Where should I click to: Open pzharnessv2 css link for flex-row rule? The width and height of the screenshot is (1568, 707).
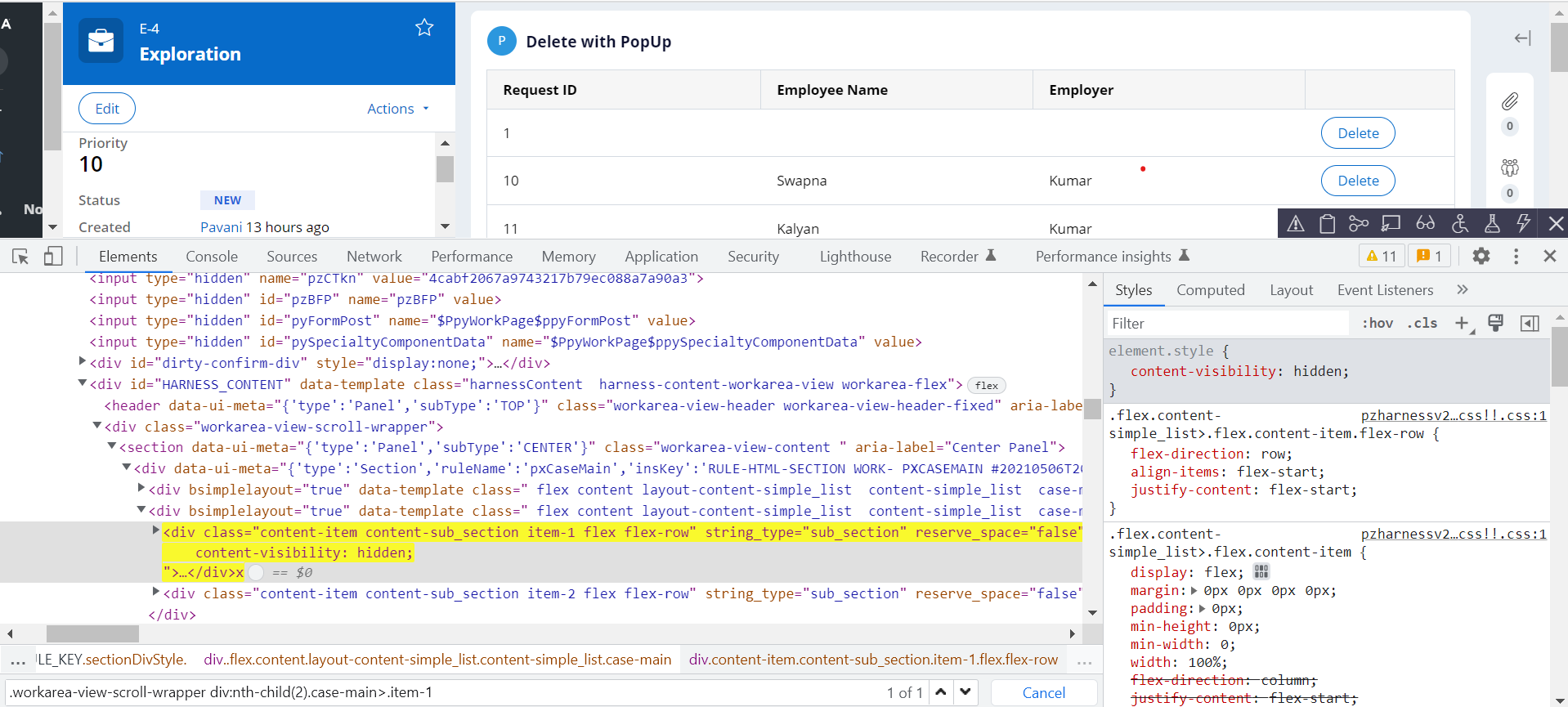click(1454, 416)
